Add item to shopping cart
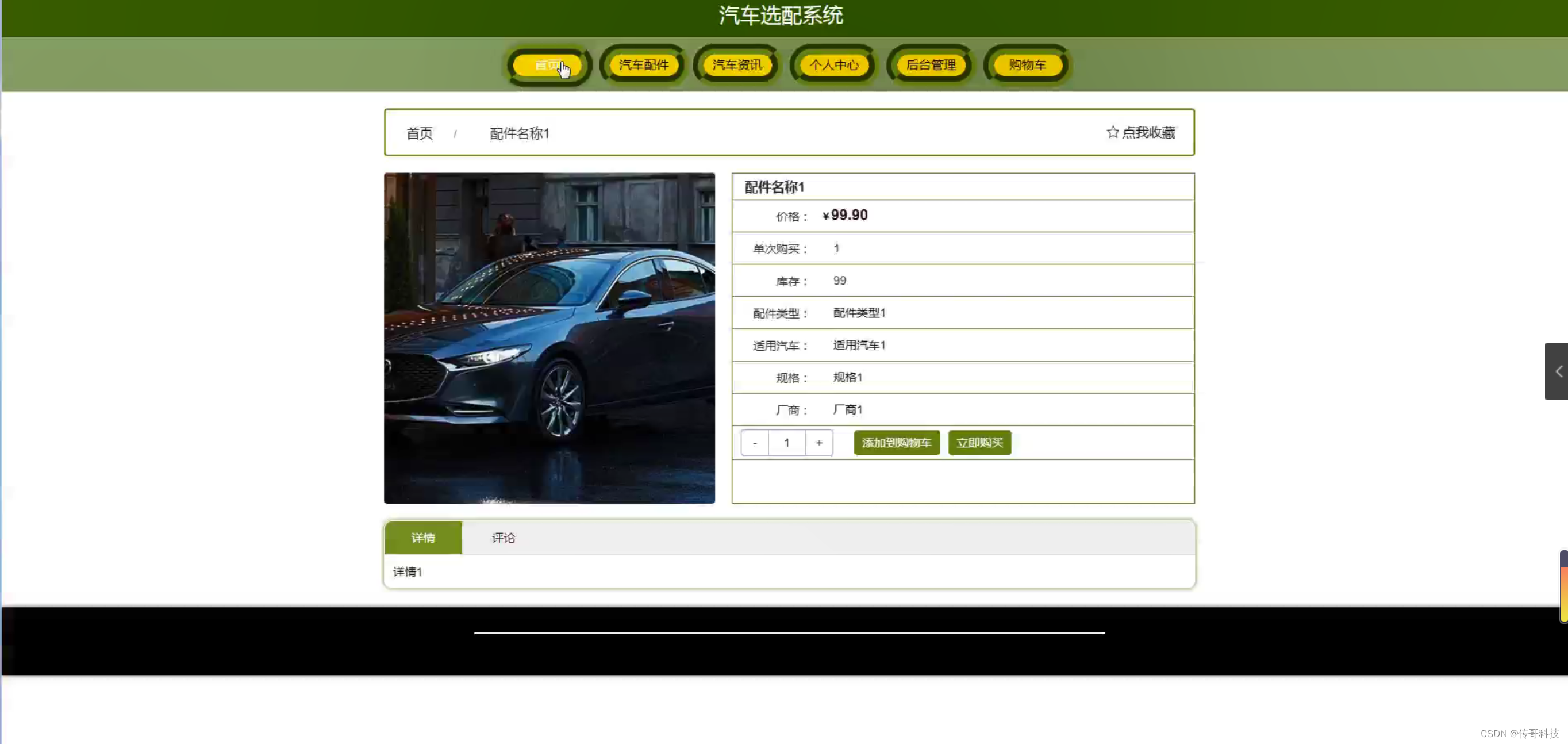 [x=896, y=443]
